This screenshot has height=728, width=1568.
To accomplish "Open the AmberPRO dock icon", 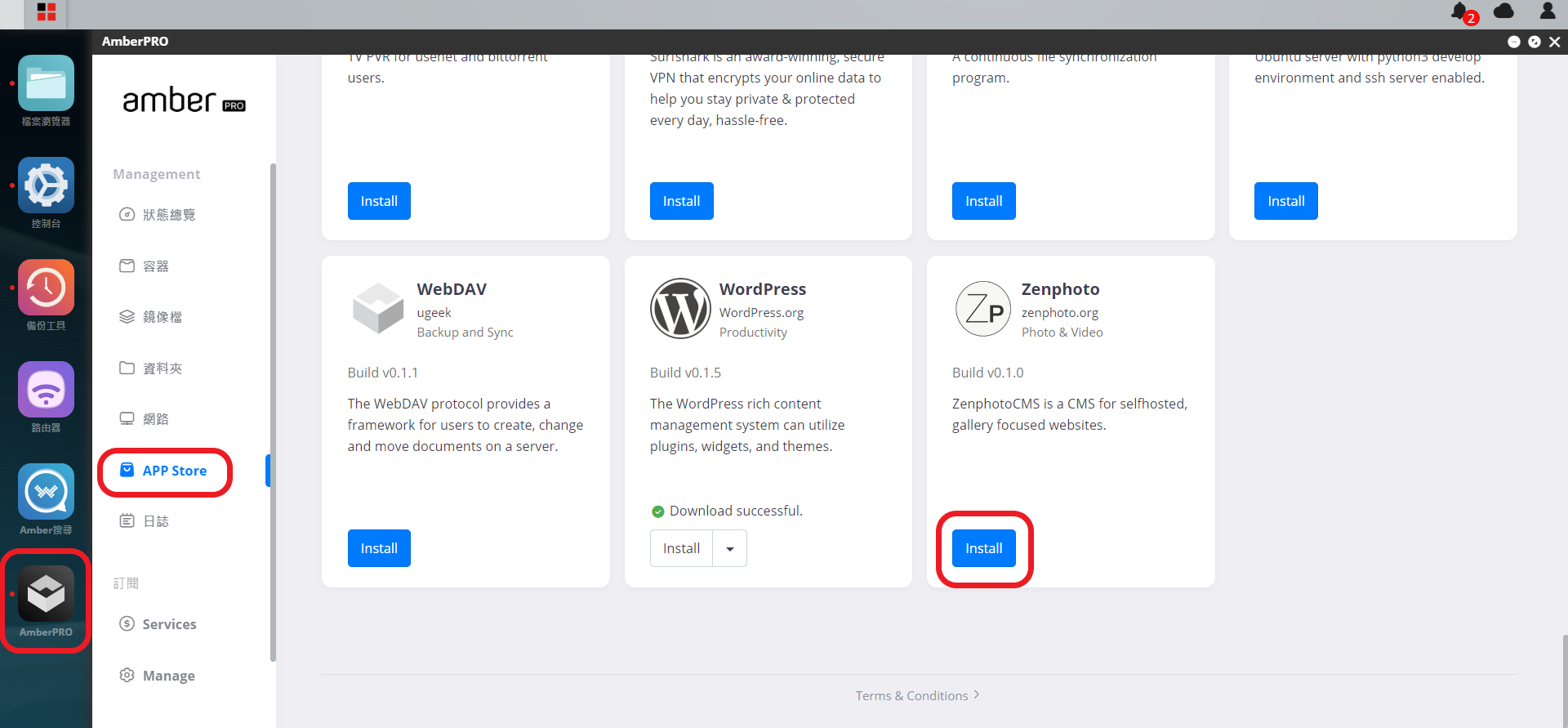I will [46, 594].
